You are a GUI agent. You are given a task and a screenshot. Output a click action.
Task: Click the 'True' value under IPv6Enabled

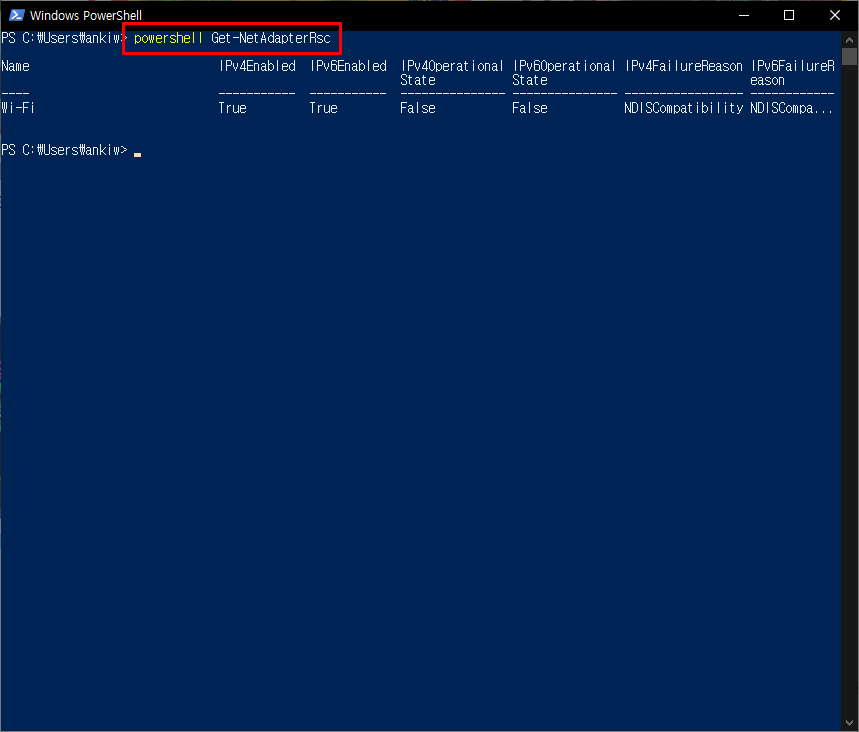pos(323,108)
